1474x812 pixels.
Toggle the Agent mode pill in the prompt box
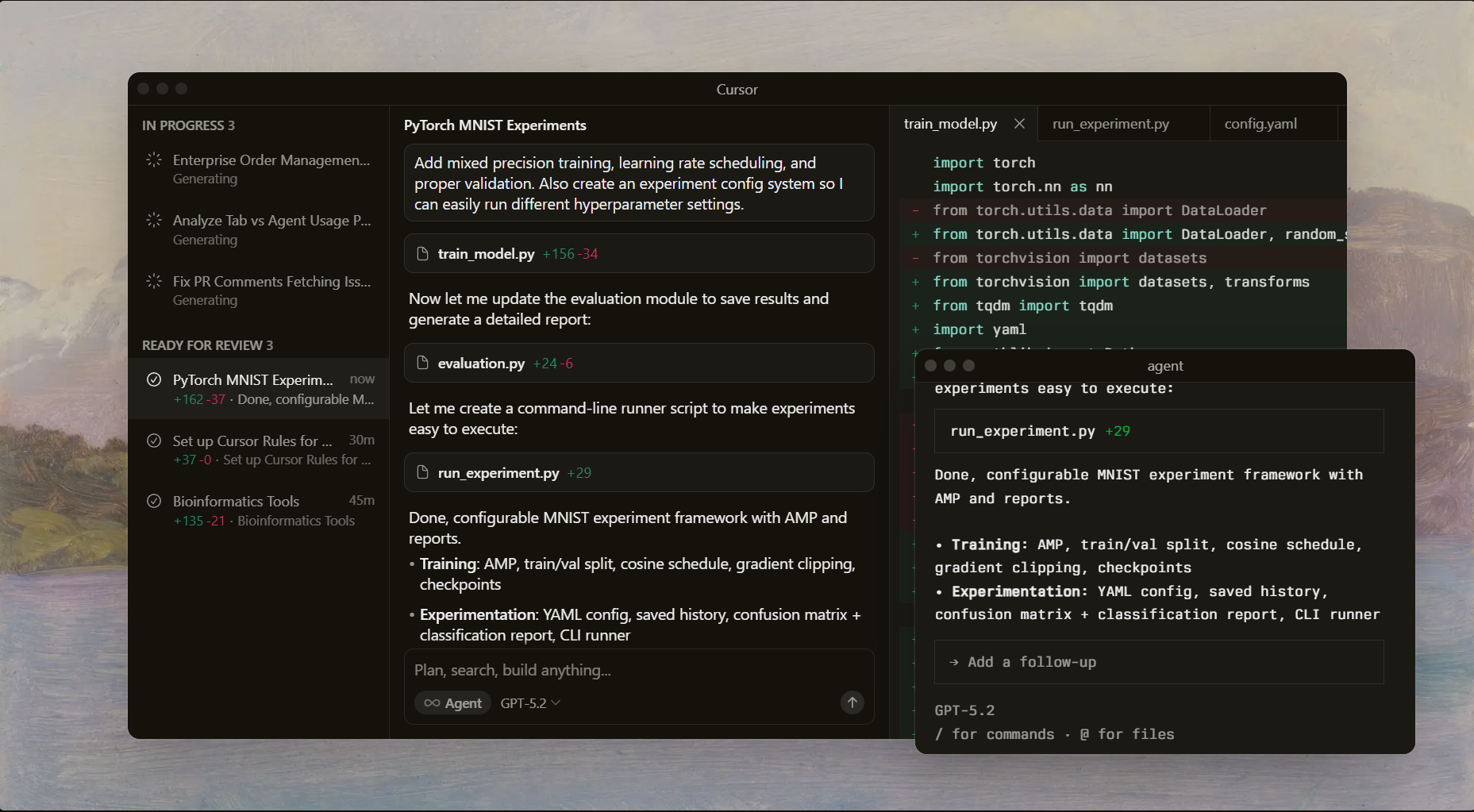tap(452, 703)
